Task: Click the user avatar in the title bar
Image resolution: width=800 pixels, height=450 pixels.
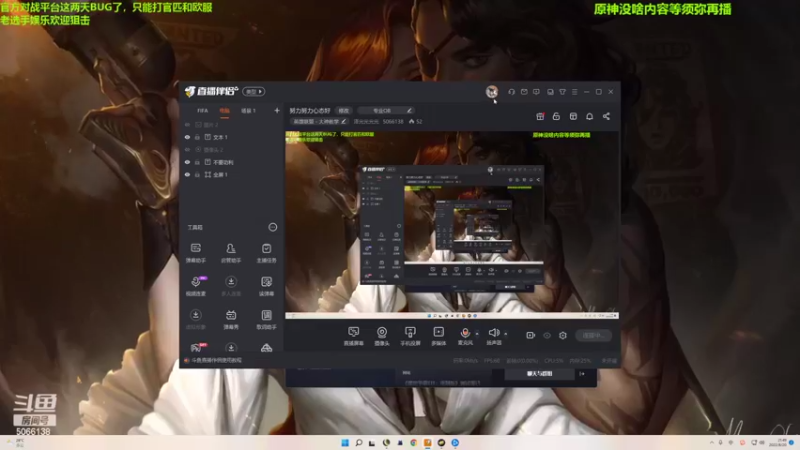Action: pyautogui.click(x=492, y=92)
